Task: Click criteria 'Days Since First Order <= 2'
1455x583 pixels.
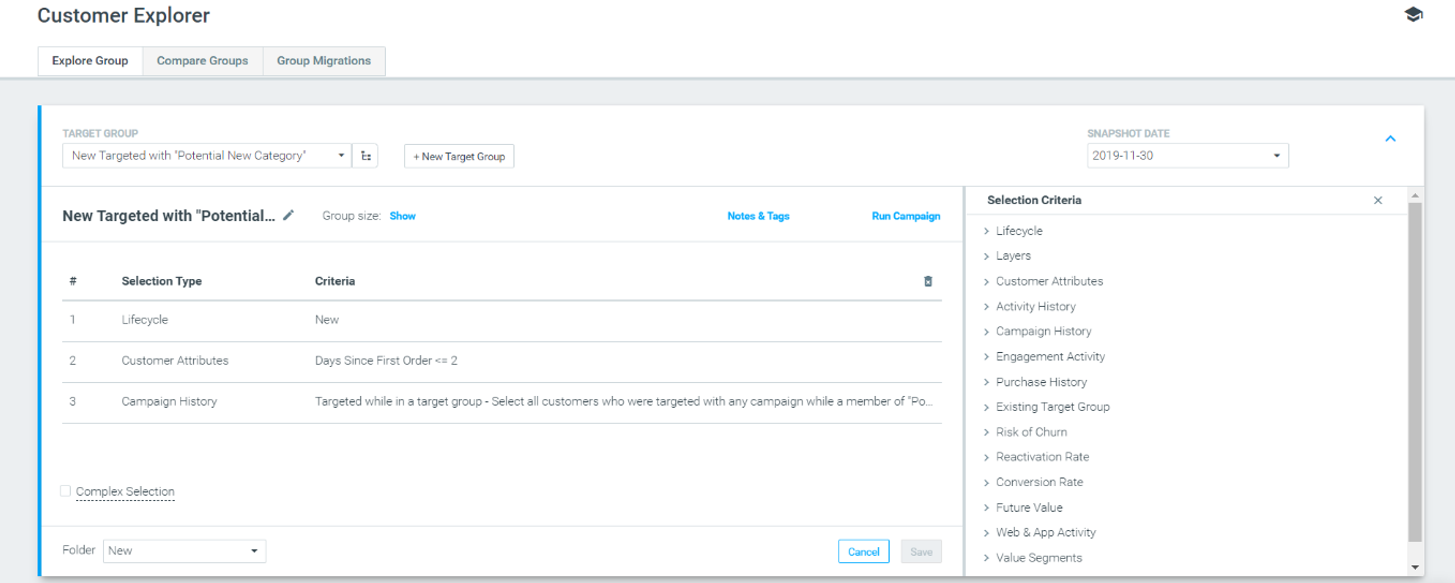Action: click(386, 361)
